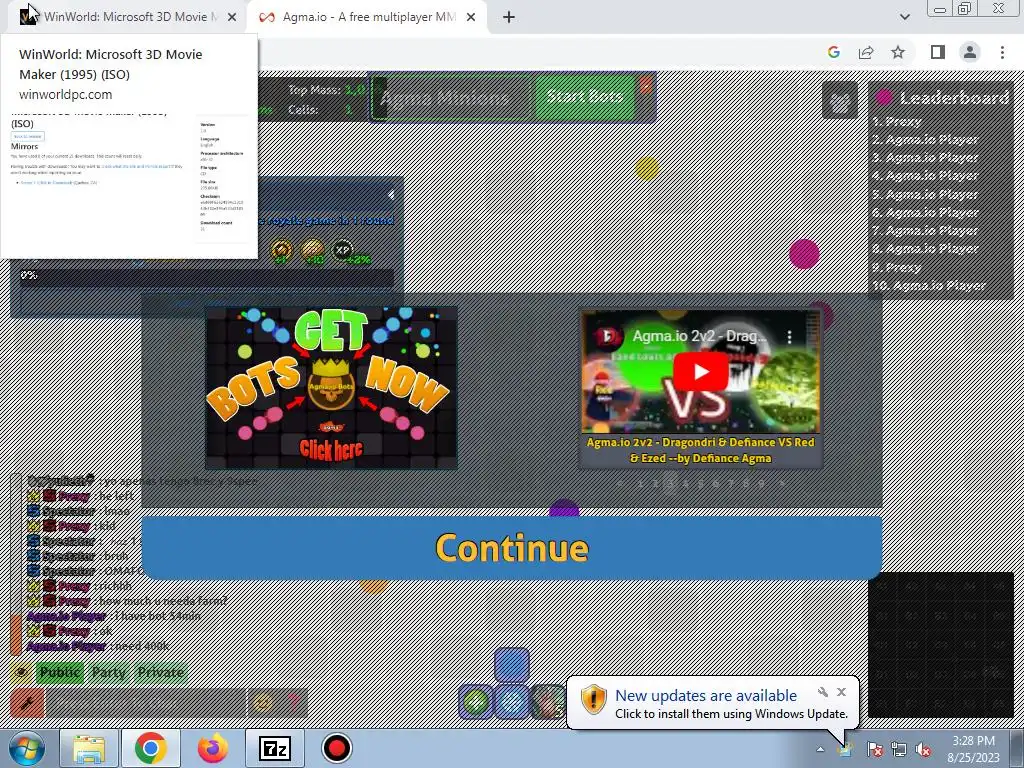The height and width of the screenshot is (768, 1024).
Task: Click Chrome icon in the taskbar
Action: tap(151, 748)
